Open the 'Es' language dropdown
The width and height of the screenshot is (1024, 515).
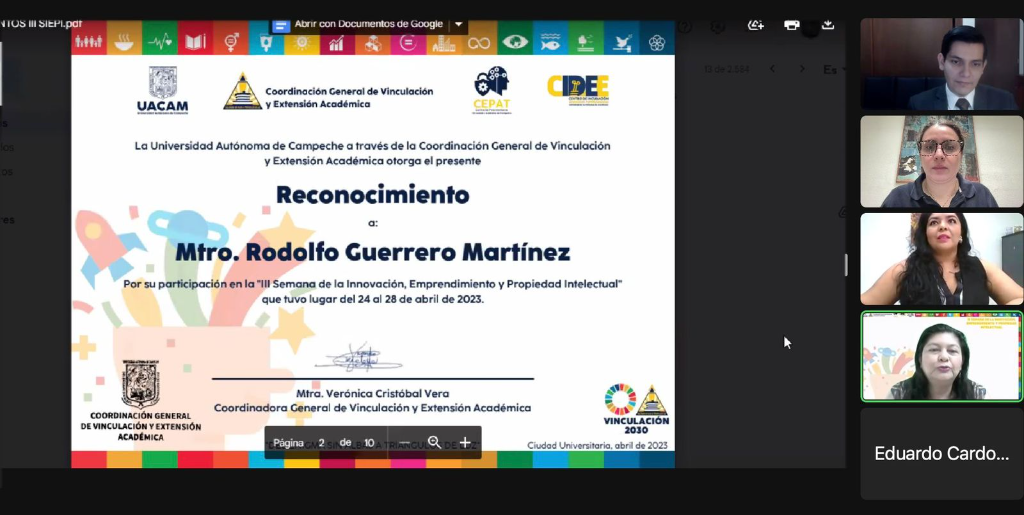tap(834, 69)
